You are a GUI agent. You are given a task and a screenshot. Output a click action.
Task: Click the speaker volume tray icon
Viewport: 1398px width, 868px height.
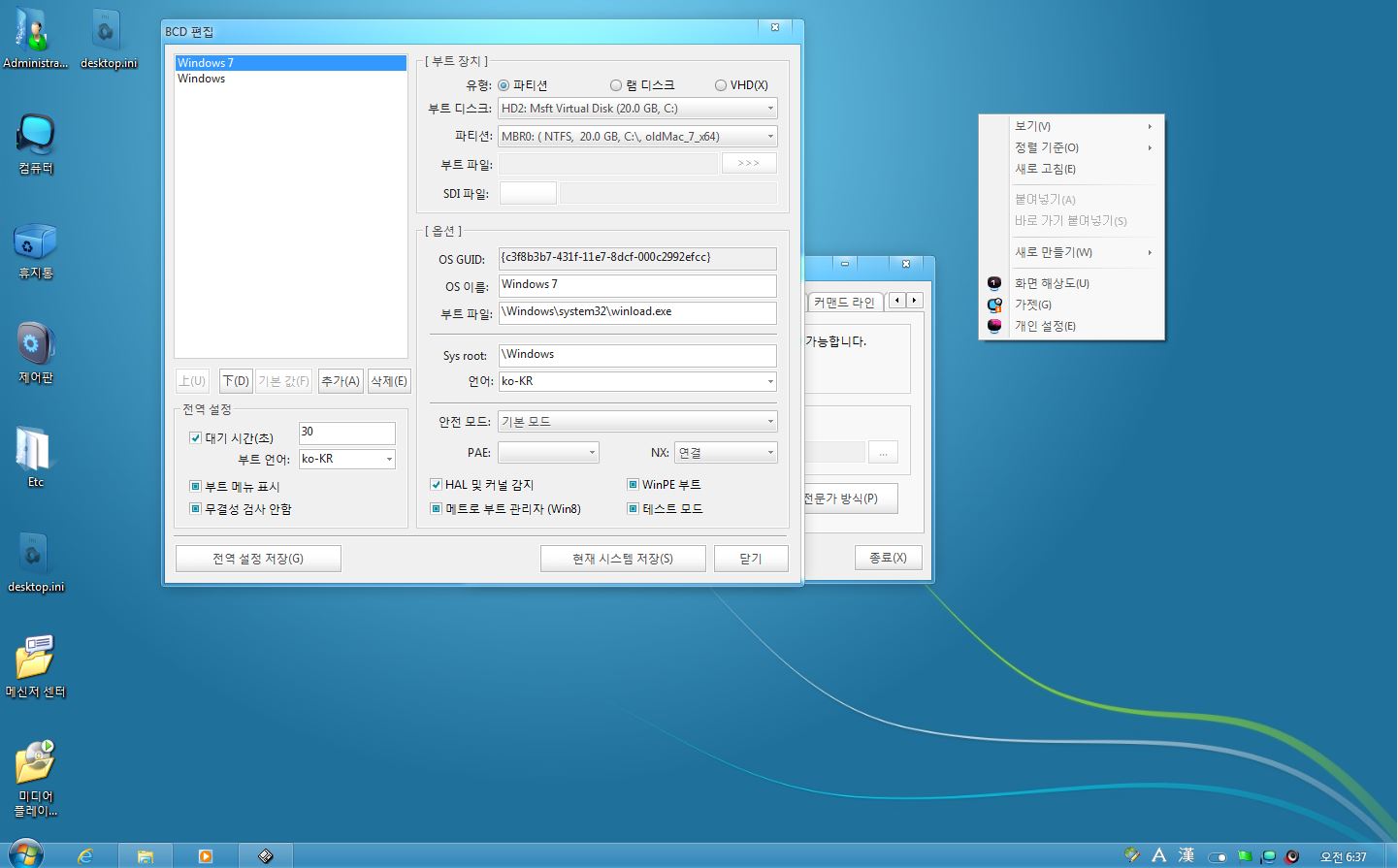(x=1291, y=856)
